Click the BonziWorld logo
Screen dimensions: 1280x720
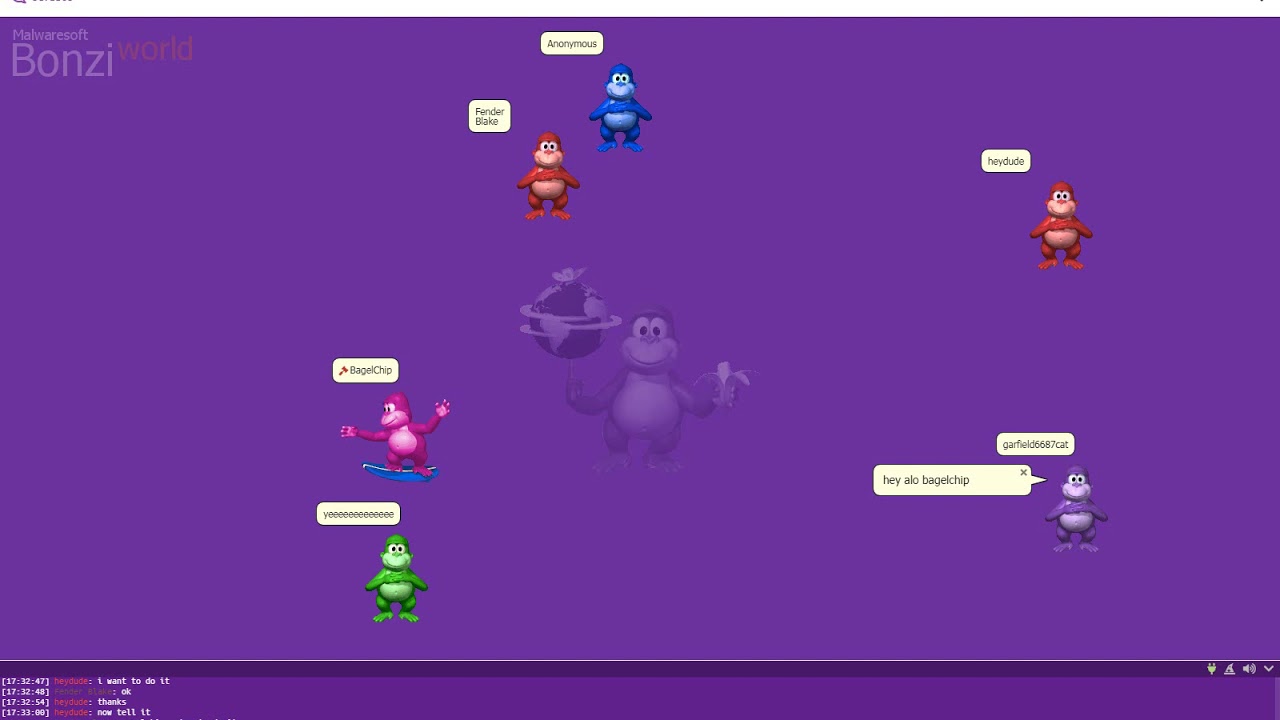pos(102,54)
